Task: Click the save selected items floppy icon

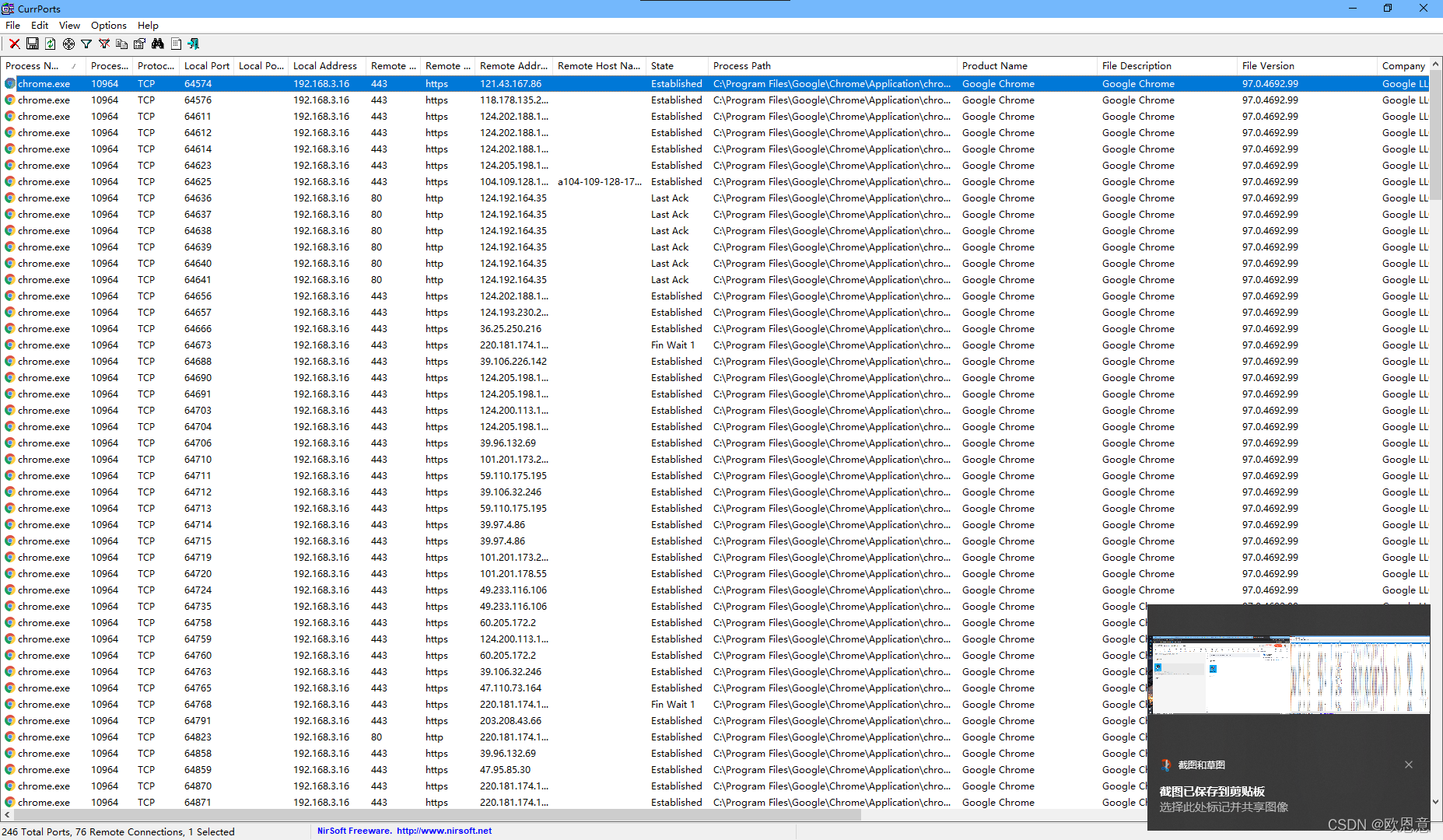Action: pos(33,44)
